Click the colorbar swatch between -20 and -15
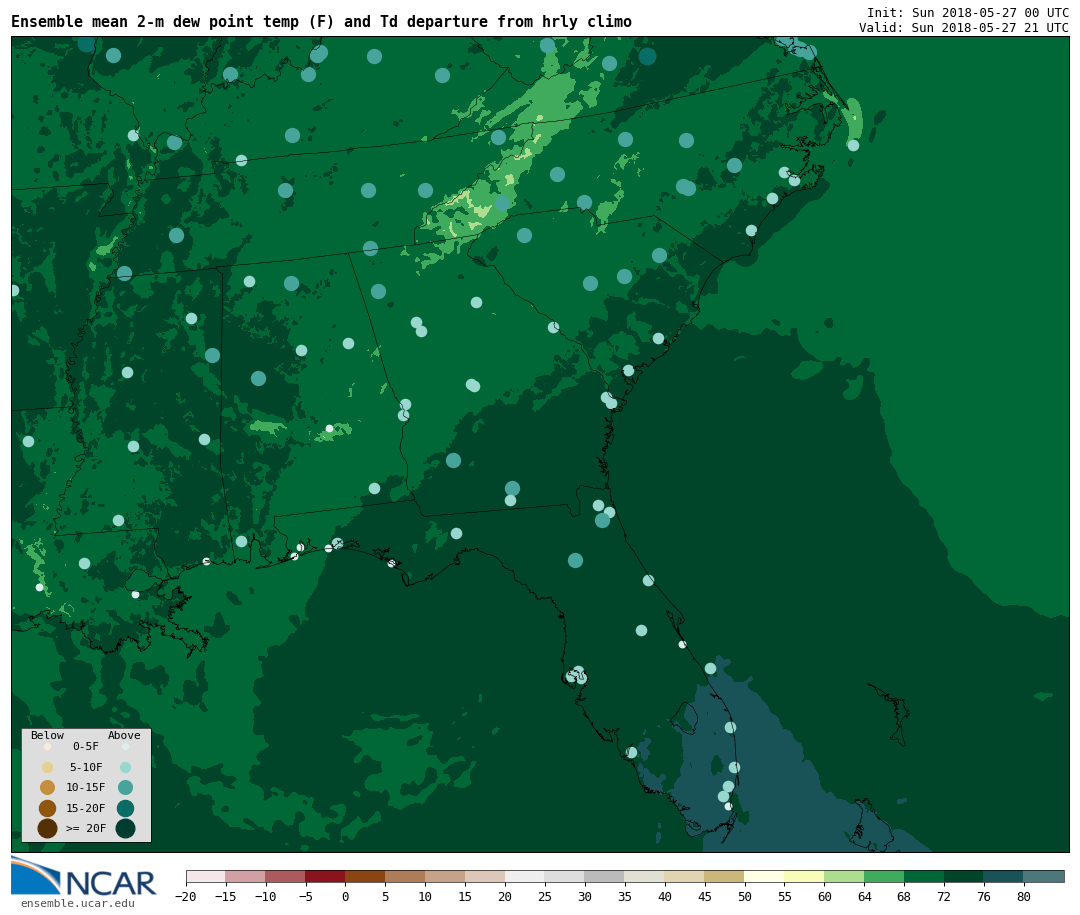 (206, 876)
